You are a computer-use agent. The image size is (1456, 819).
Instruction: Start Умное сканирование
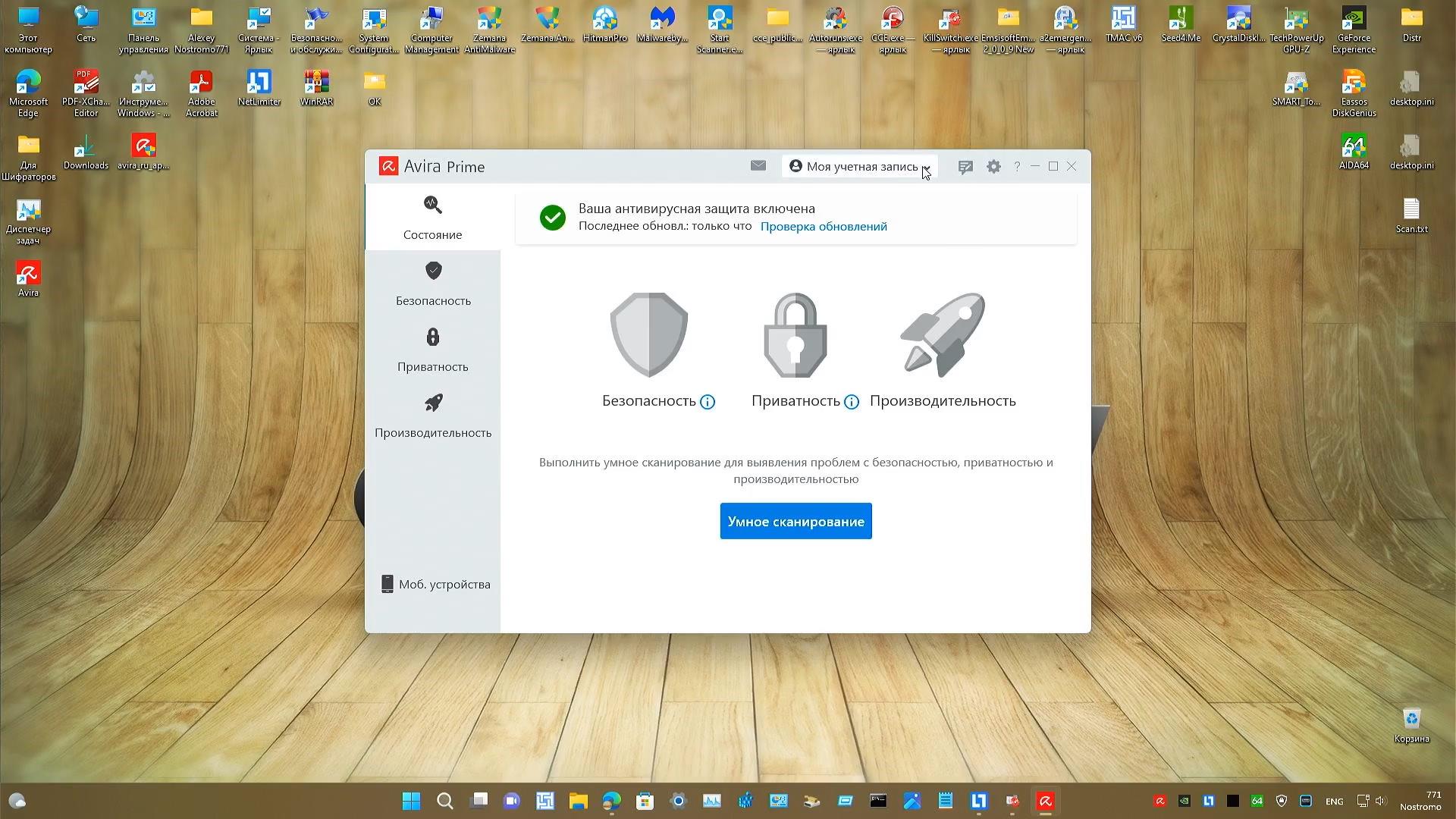click(x=795, y=522)
